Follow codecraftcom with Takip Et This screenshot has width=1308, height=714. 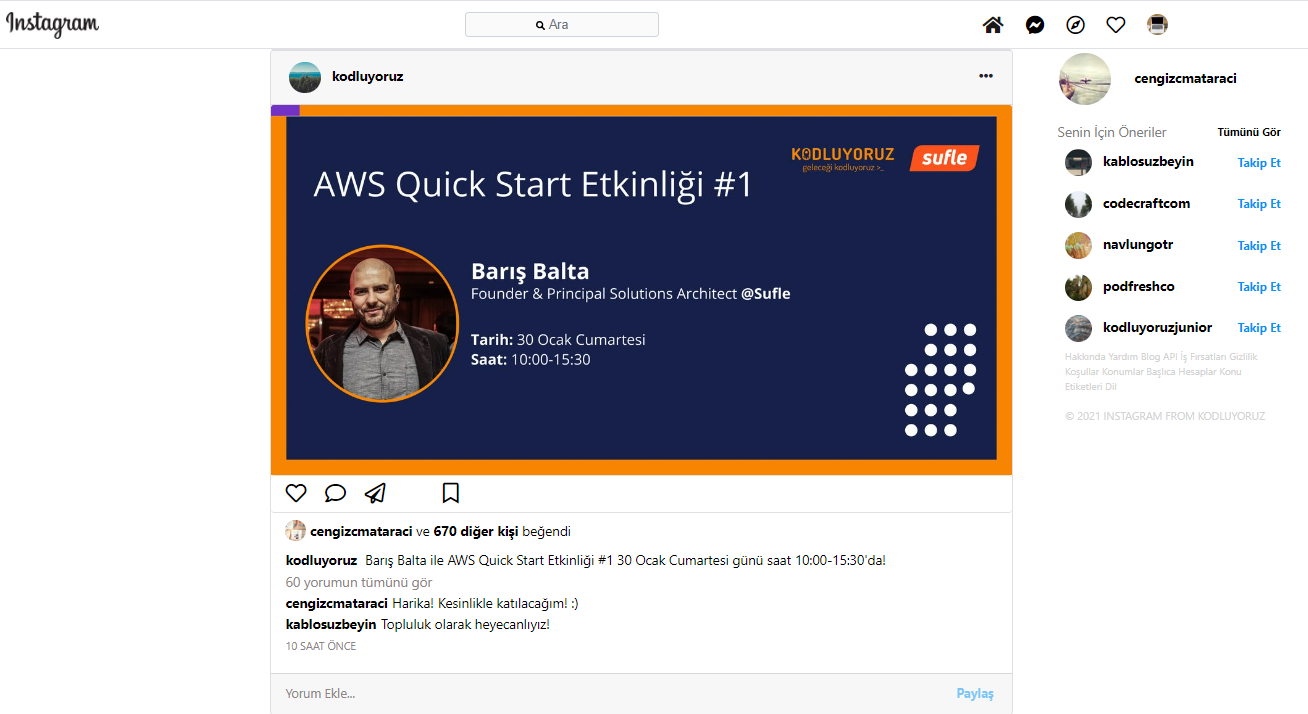(x=1259, y=204)
